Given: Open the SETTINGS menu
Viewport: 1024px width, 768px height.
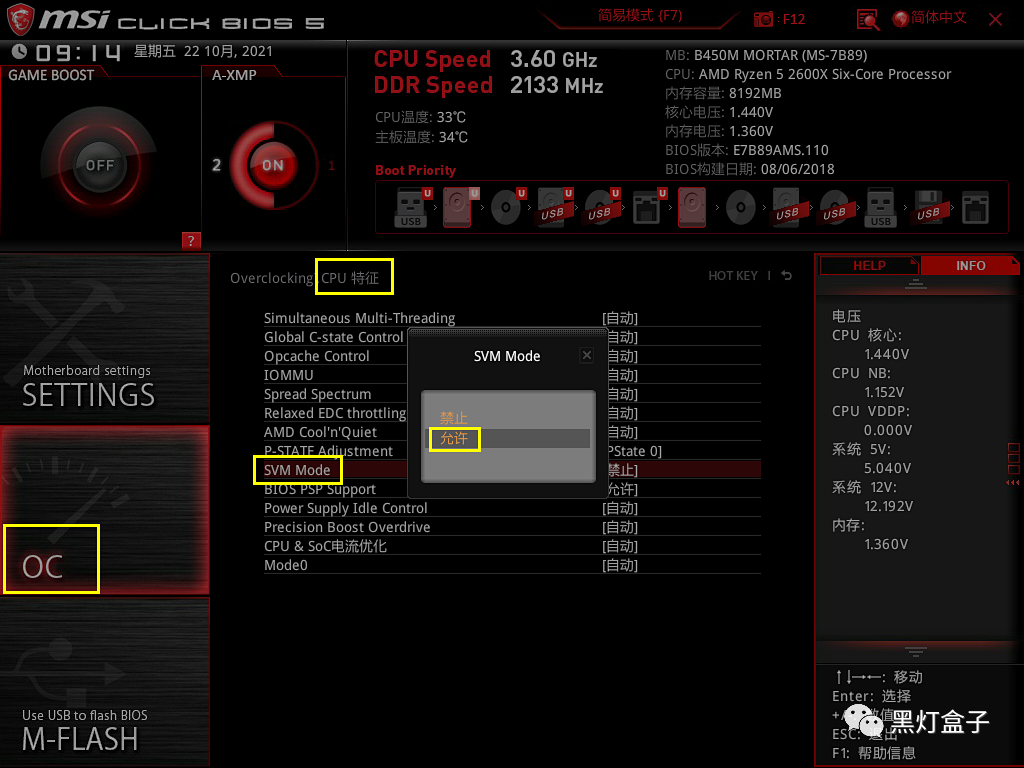Looking at the screenshot, I should [x=104, y=339].
